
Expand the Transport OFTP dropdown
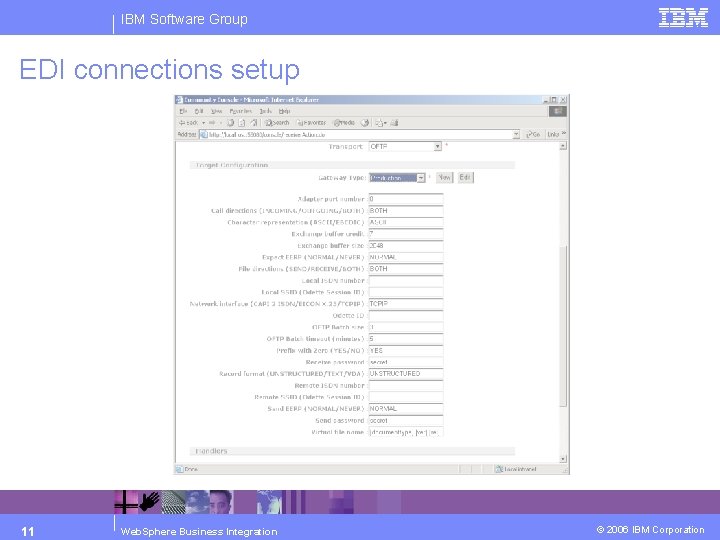click(438, 146)
